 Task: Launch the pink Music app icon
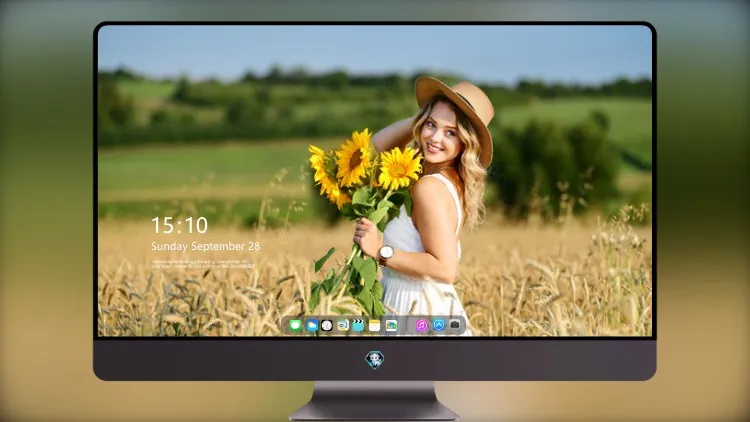coord(422,325)
